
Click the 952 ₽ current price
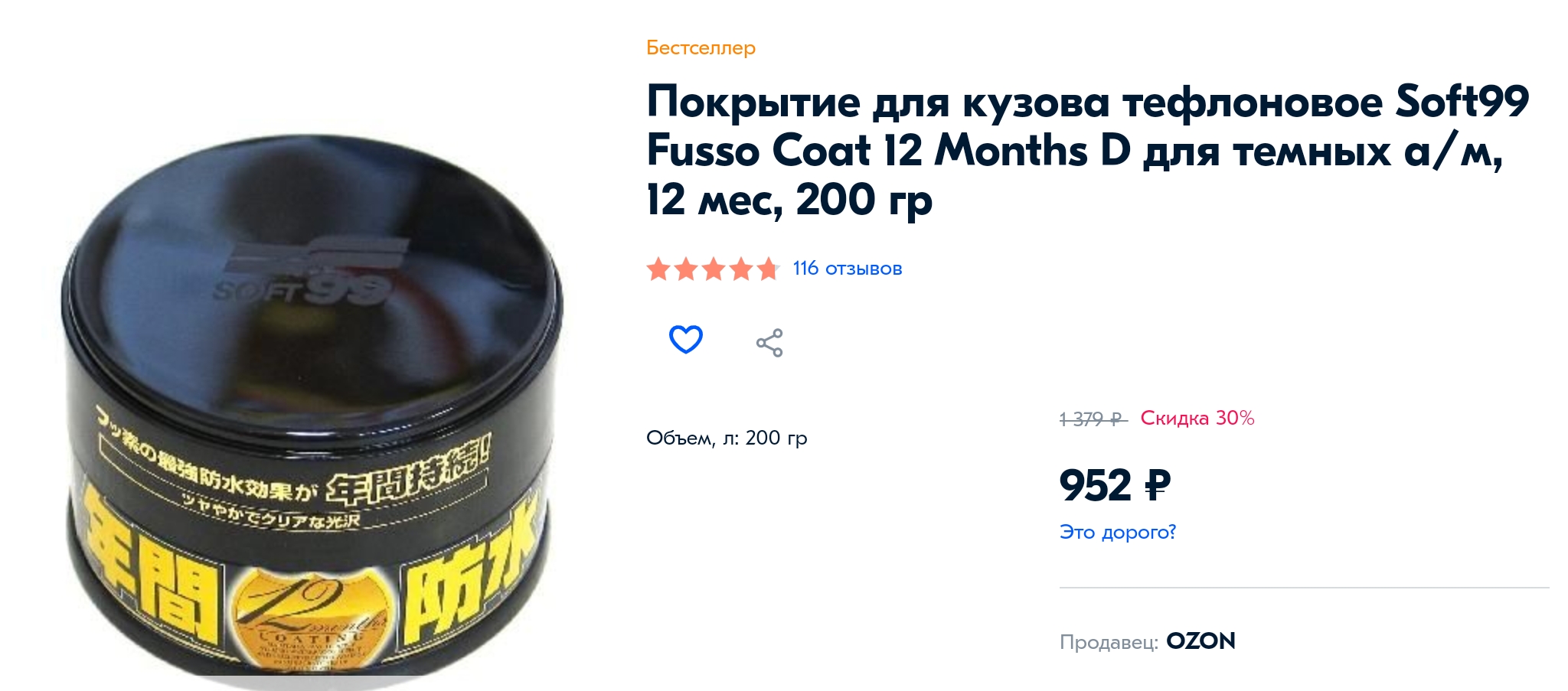coord(1116,485)
